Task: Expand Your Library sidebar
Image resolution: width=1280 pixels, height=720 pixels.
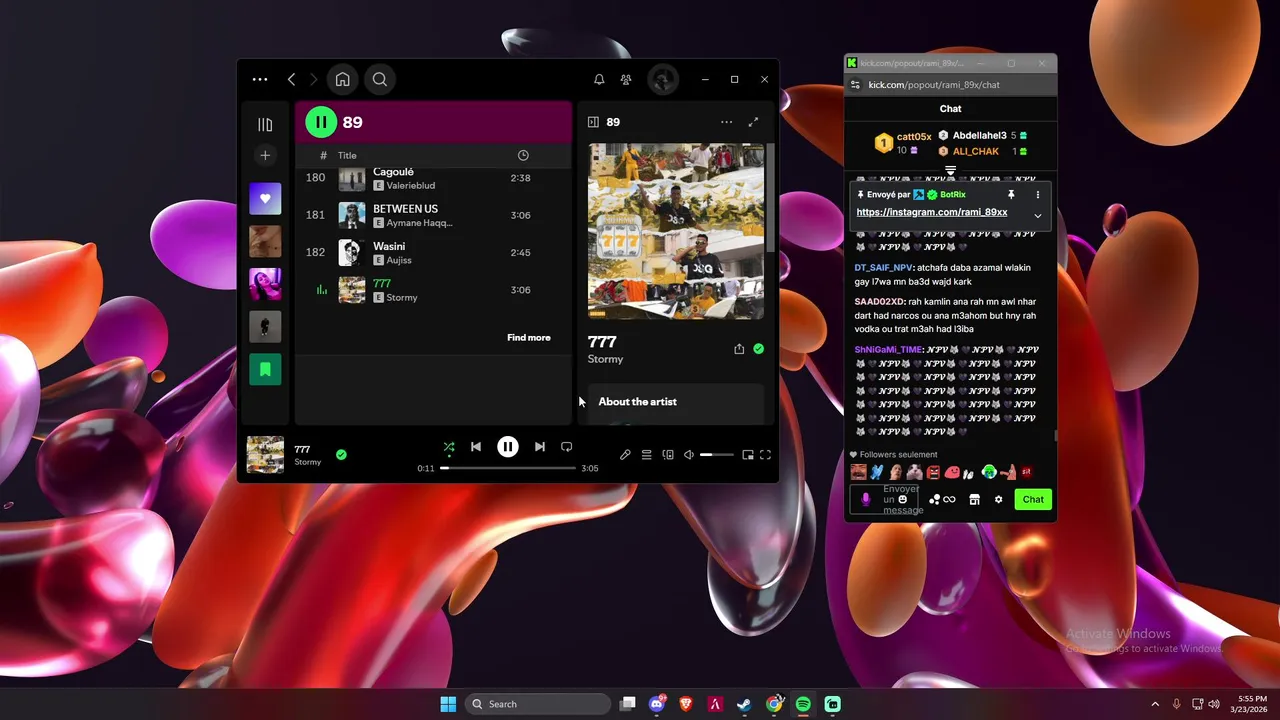Action: [x=265, y=124]
